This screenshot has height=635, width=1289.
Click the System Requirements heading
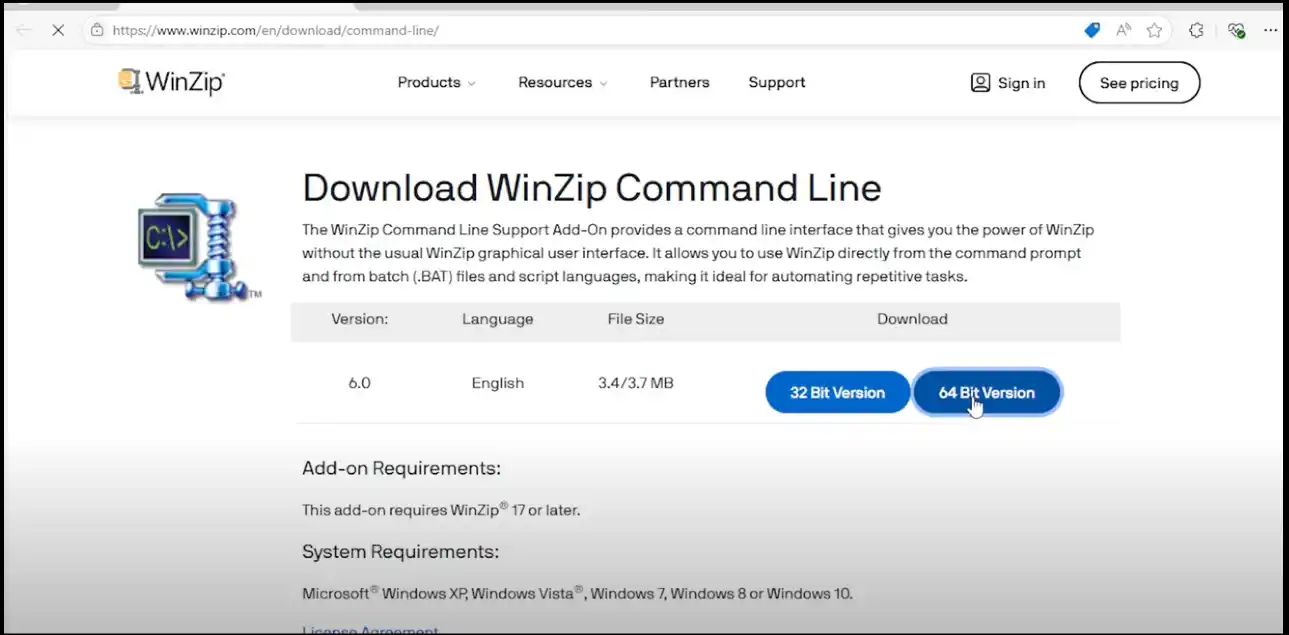(x=400, y=552)
